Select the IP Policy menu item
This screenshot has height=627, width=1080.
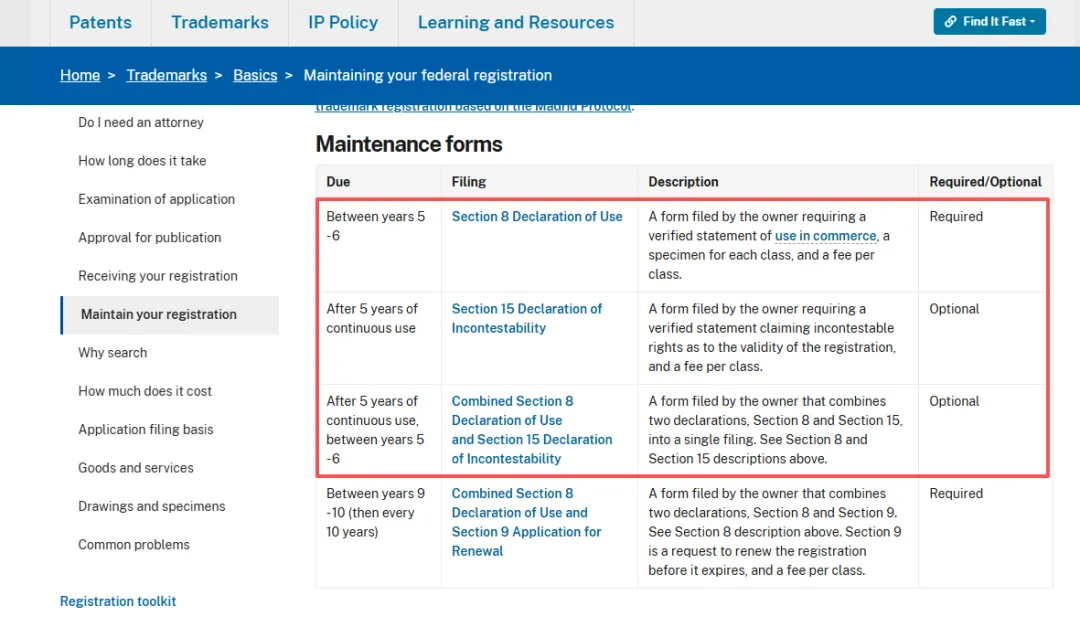tap(343, 22)
